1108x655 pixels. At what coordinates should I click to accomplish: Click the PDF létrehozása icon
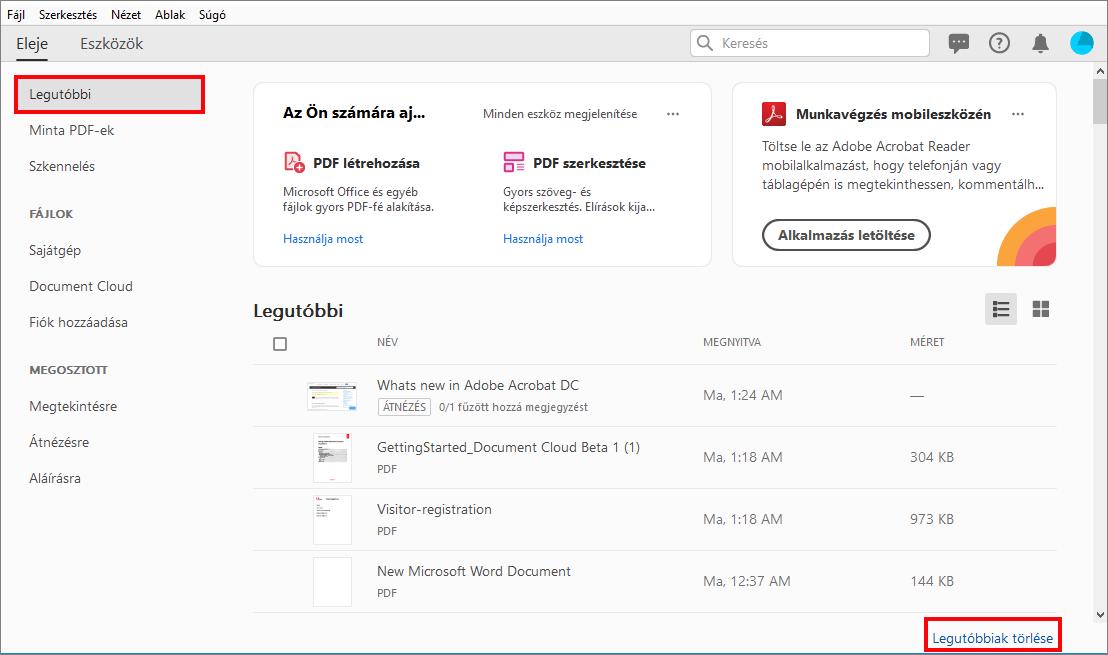coord(294,162)
